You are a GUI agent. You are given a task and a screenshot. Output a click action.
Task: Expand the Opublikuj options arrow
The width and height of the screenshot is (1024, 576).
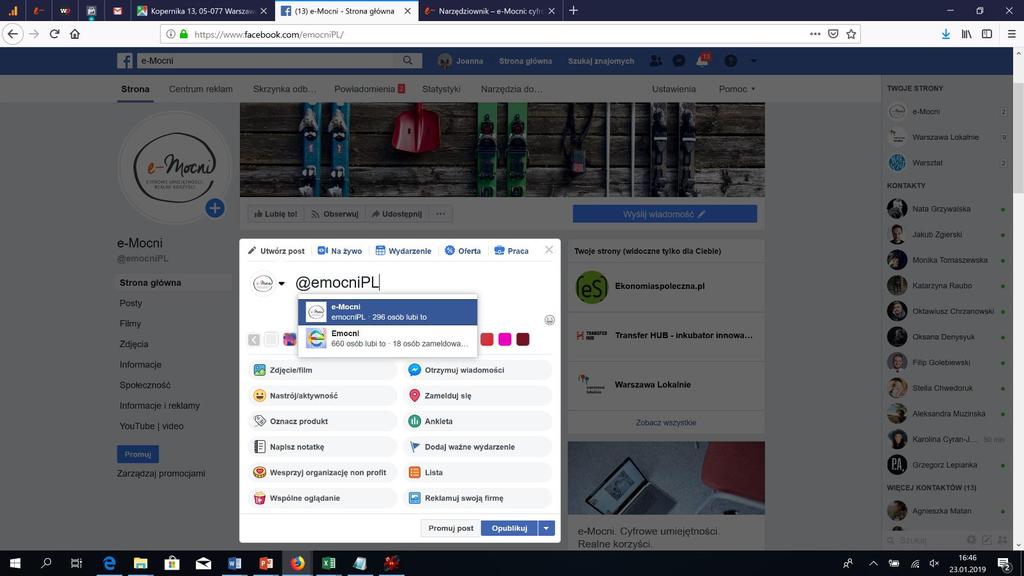pyautogui.click(x=546, y=528)
